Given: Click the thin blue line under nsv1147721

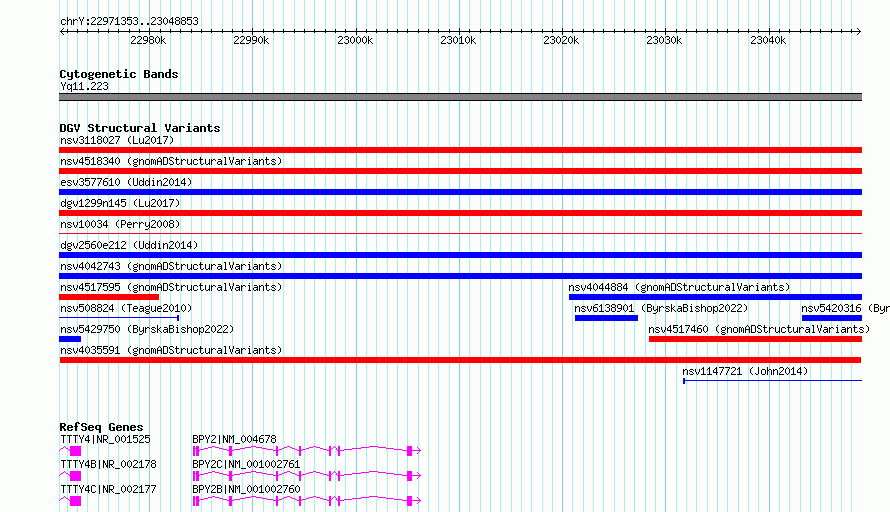Looking at the screenshot, I should [773, 380].
